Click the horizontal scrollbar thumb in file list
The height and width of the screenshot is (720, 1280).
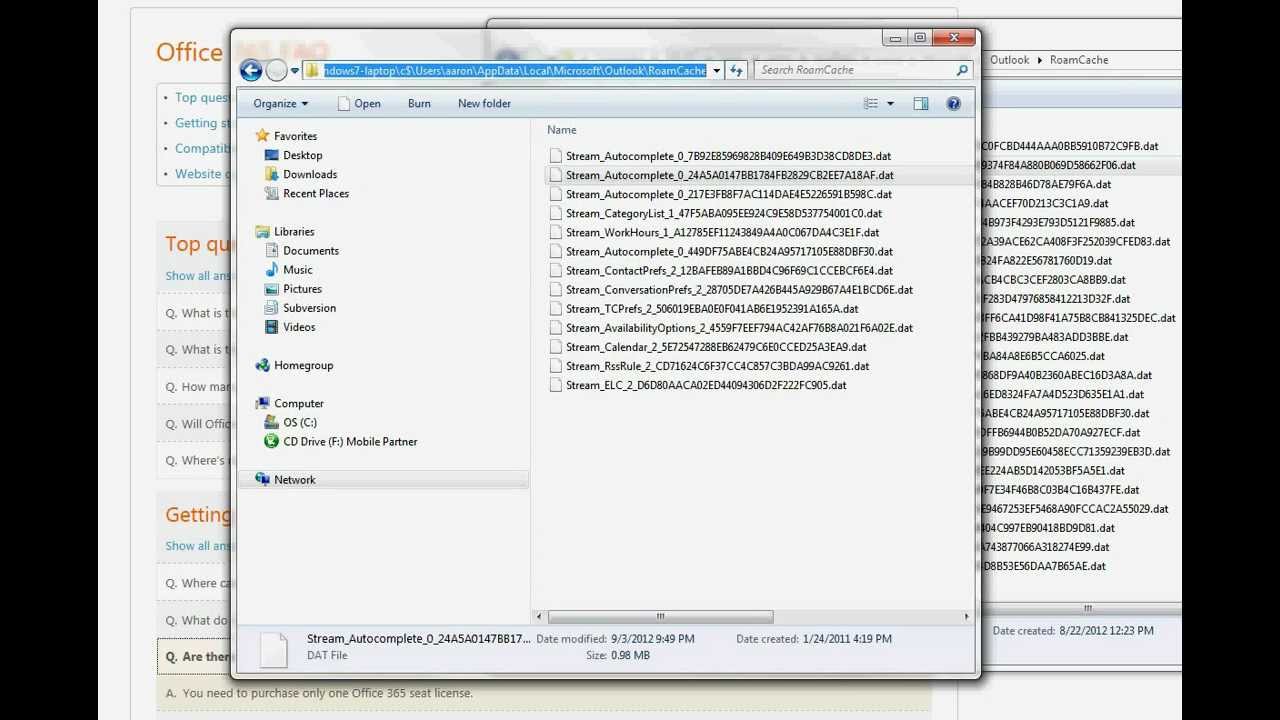point(660,616)
